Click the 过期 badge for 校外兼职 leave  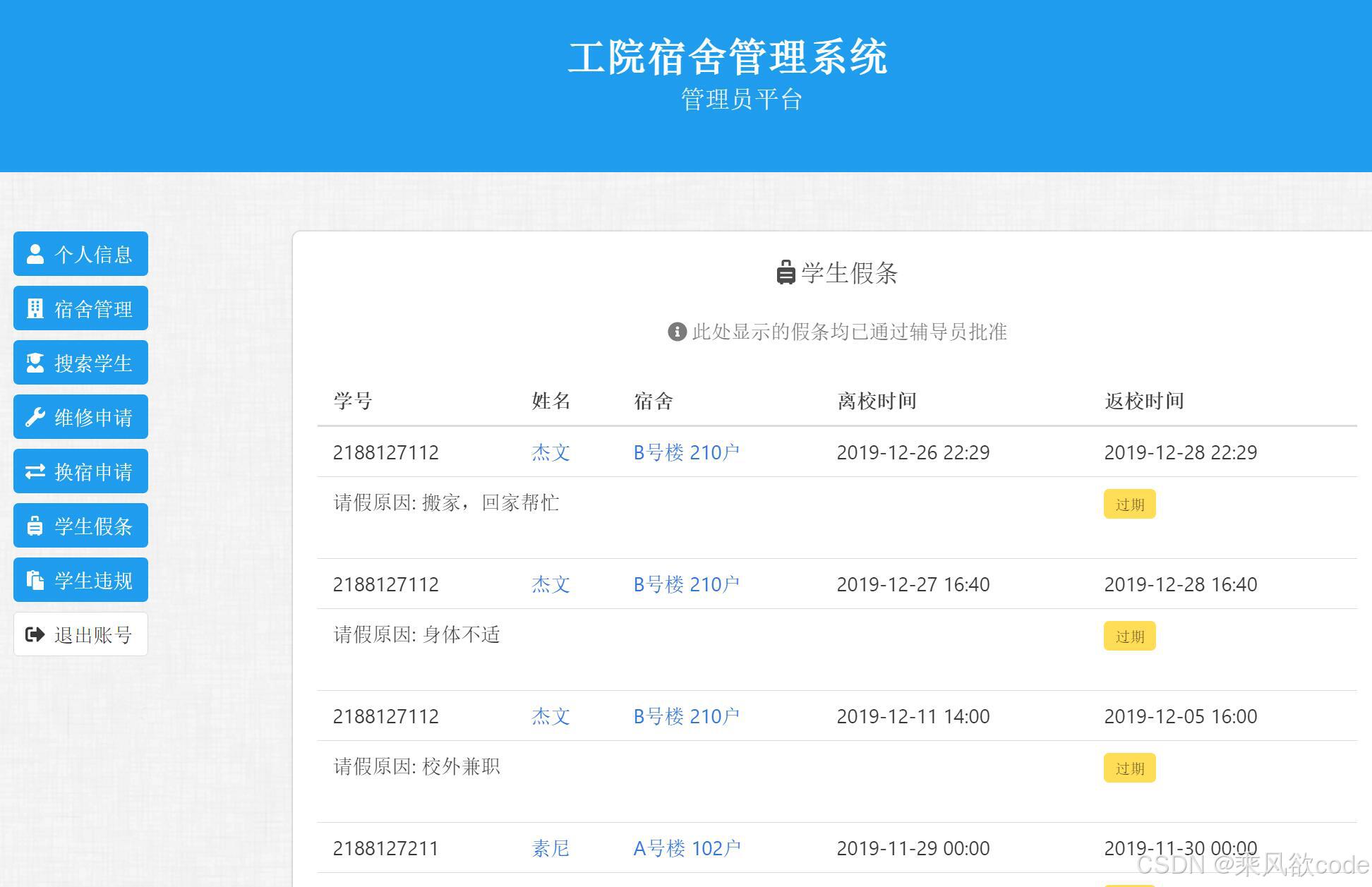pos(1129,768)
